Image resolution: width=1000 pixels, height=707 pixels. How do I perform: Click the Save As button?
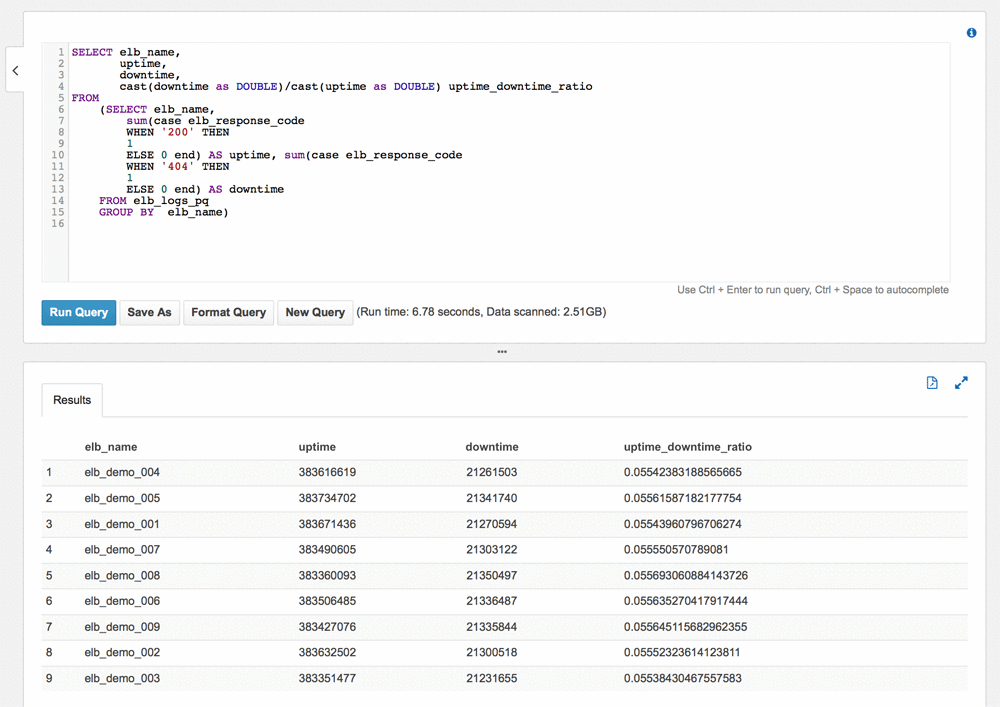149,312
